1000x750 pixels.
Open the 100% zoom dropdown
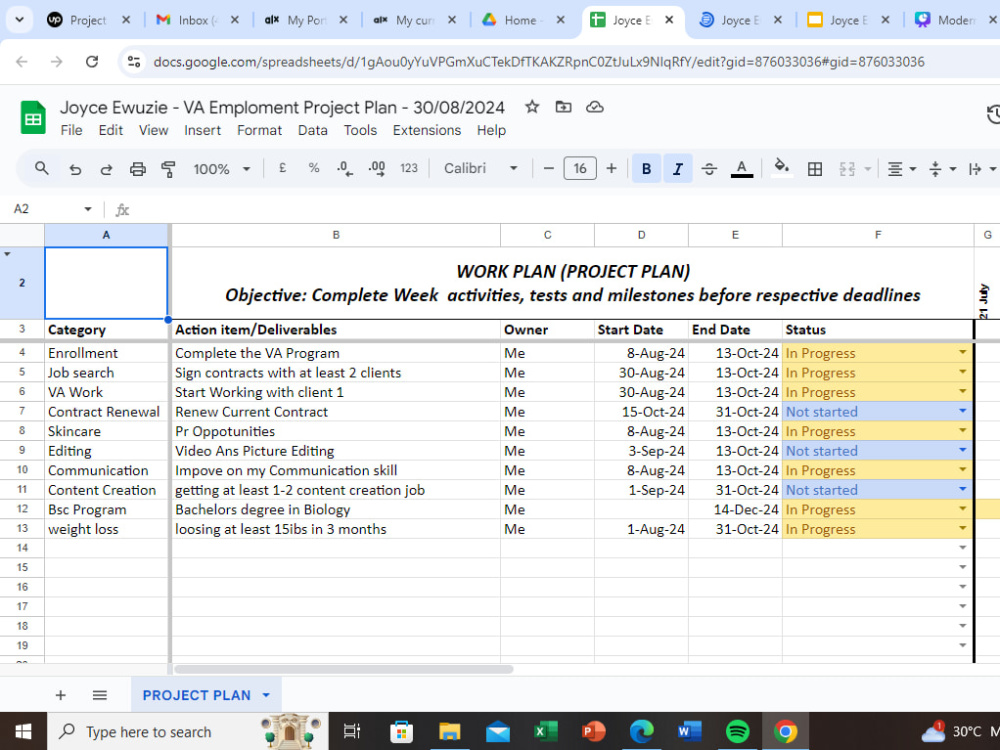pos(221,169)
